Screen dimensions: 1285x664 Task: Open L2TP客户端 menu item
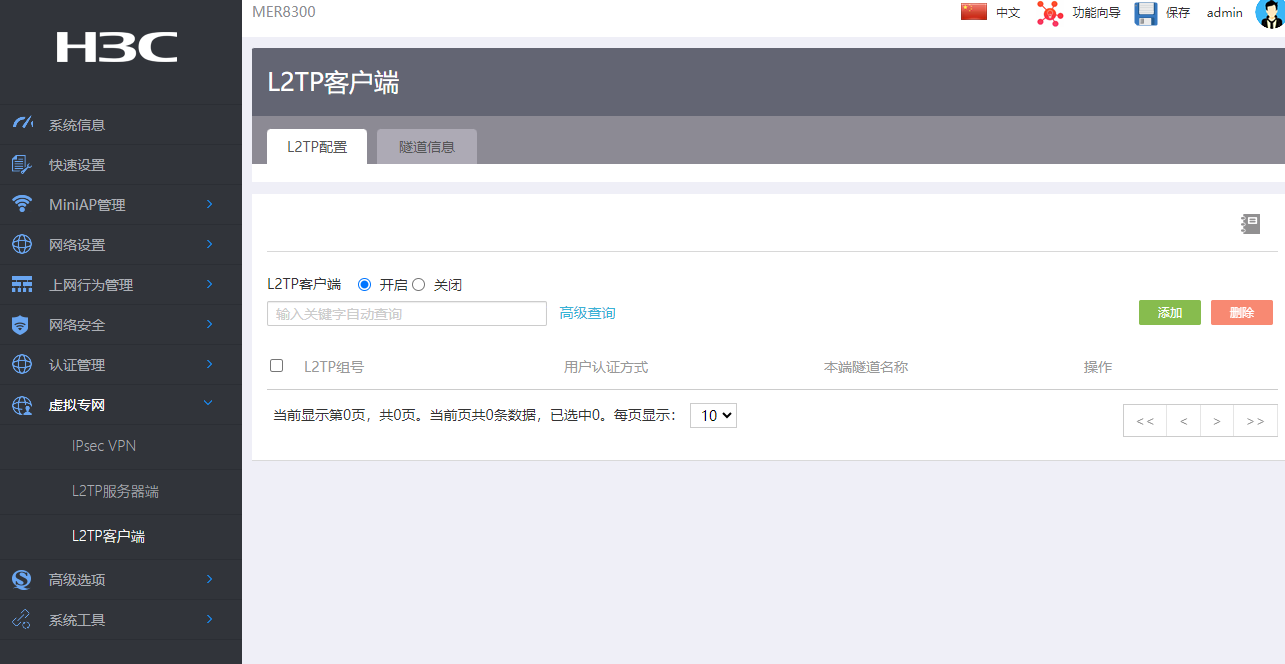(108, 536)
